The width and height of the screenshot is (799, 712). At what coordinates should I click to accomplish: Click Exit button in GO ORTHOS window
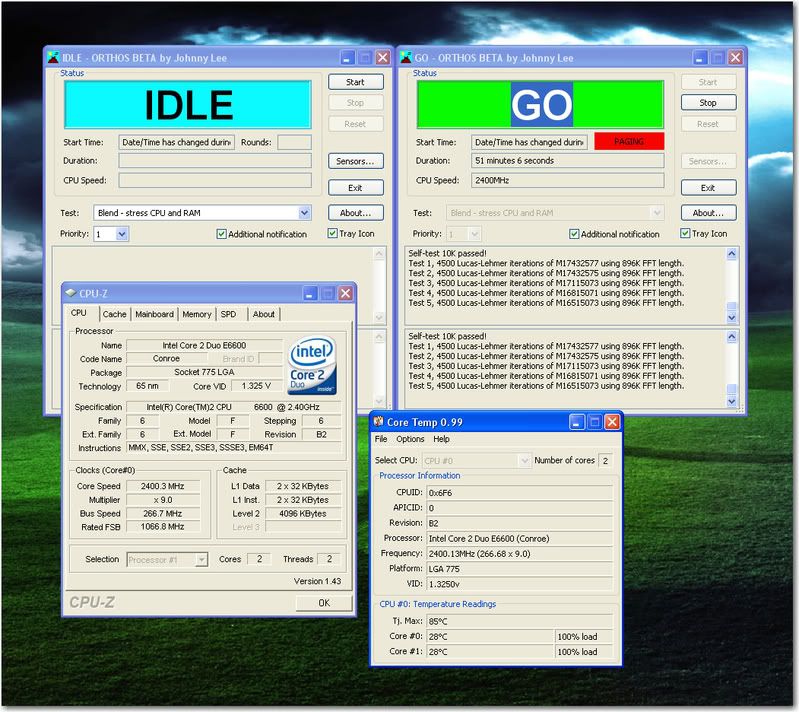(708, 188)
